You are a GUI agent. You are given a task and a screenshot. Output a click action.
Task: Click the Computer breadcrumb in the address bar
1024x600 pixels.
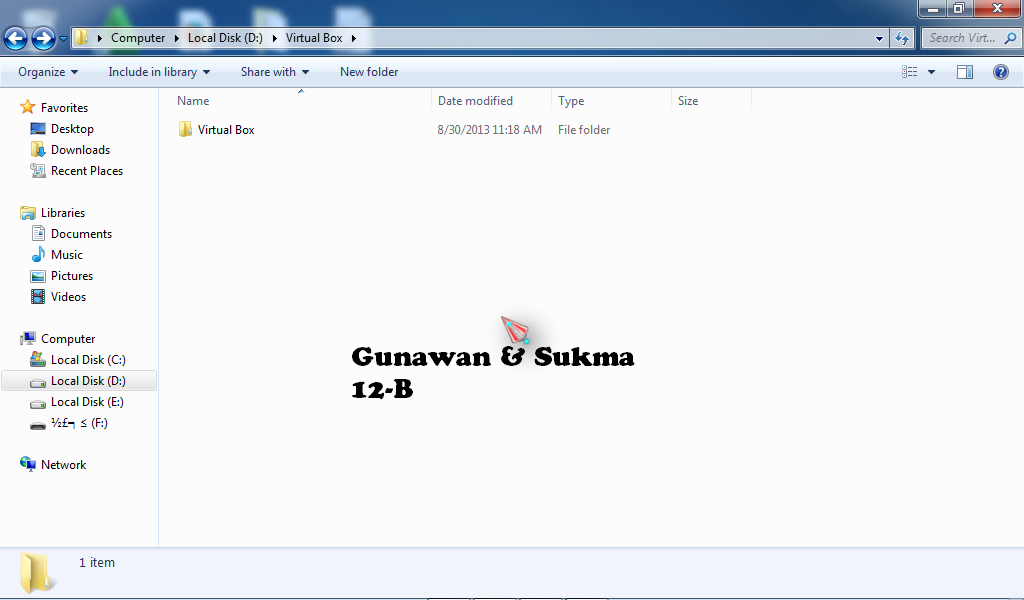point(138,37)
